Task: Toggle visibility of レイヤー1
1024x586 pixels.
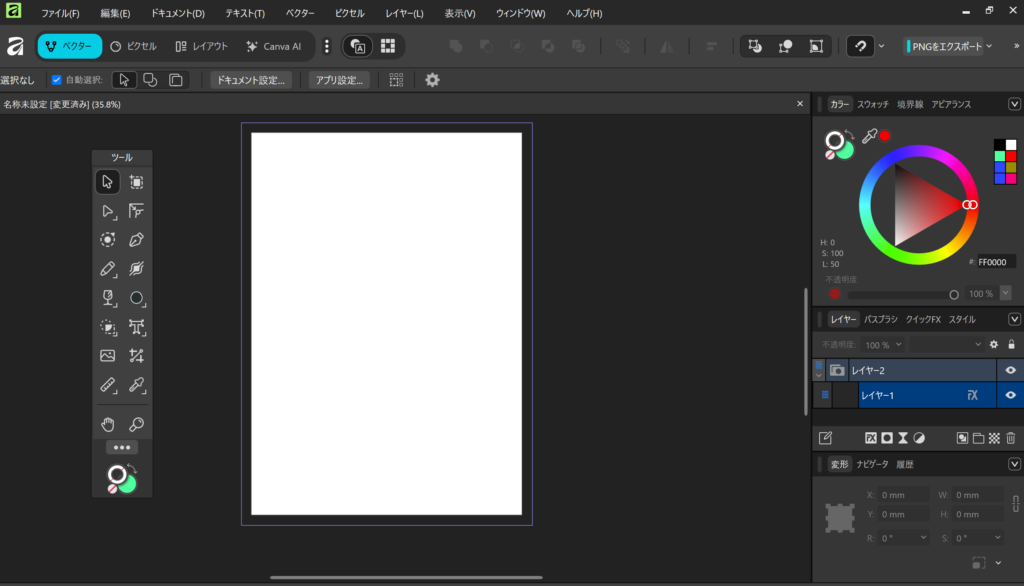Action: pos(1010,395)
